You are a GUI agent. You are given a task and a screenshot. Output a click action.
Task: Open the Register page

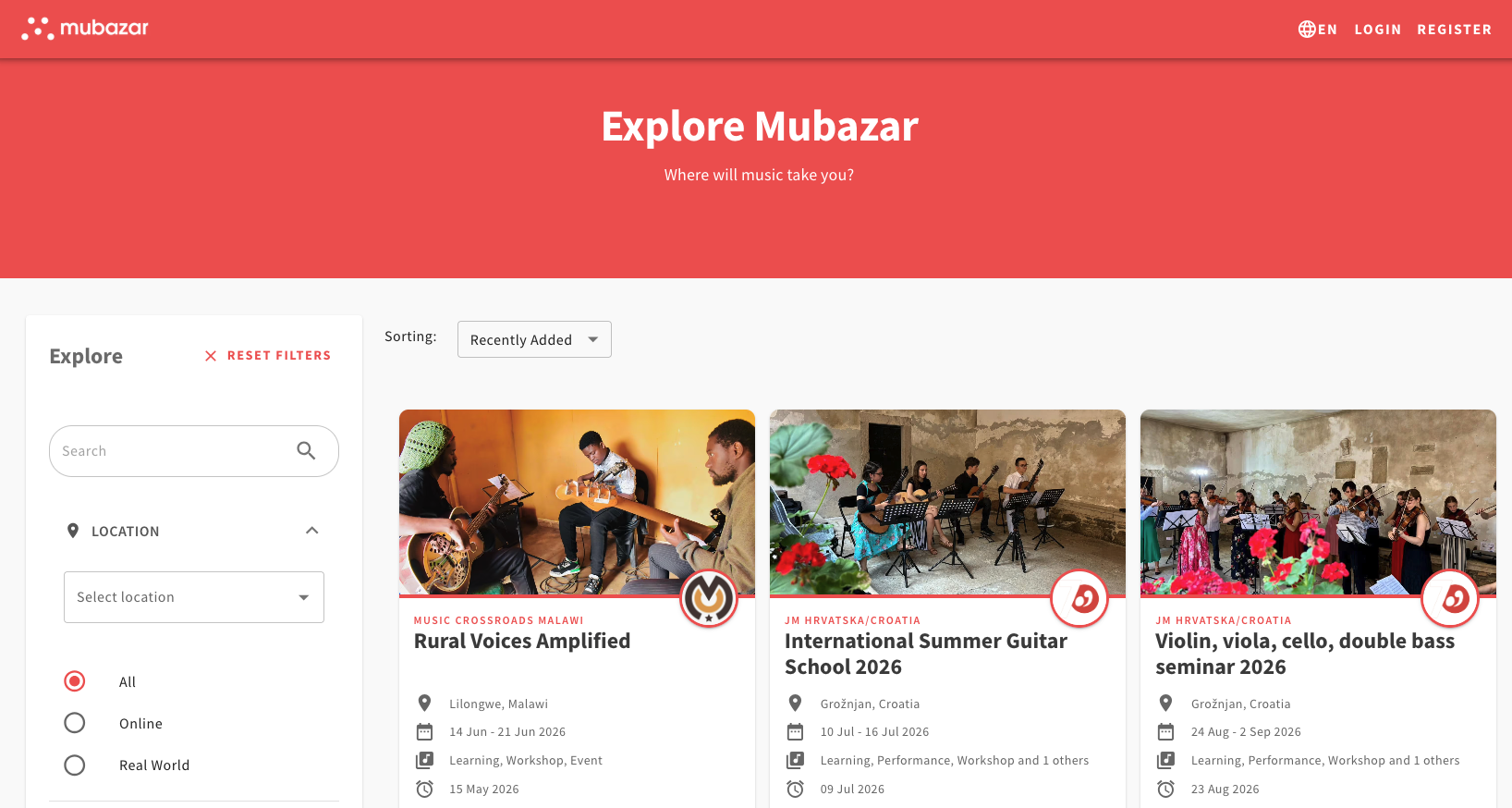click(x=1454, y=30)
